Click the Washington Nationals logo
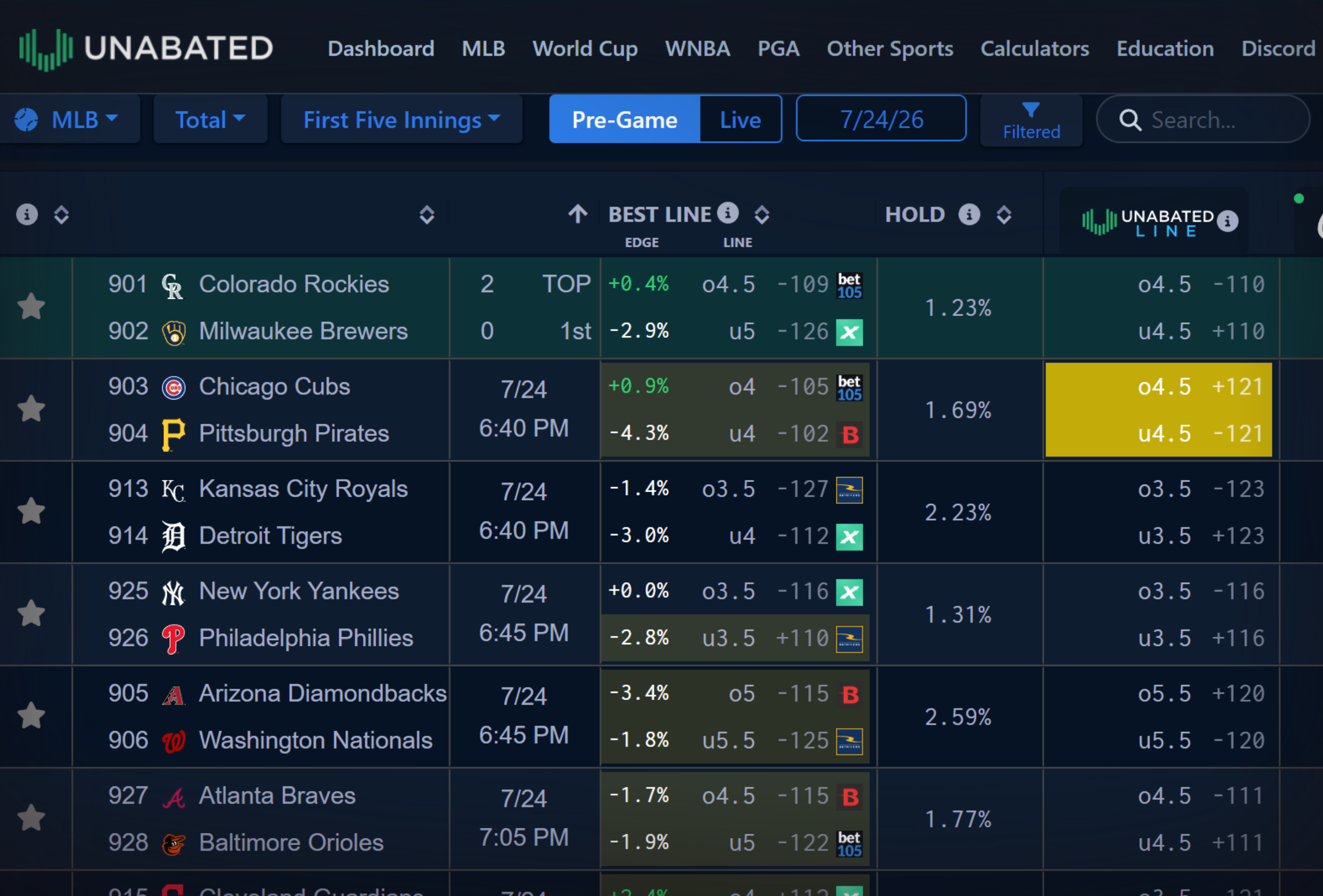Screen dimensions: 1323x896 174,742
